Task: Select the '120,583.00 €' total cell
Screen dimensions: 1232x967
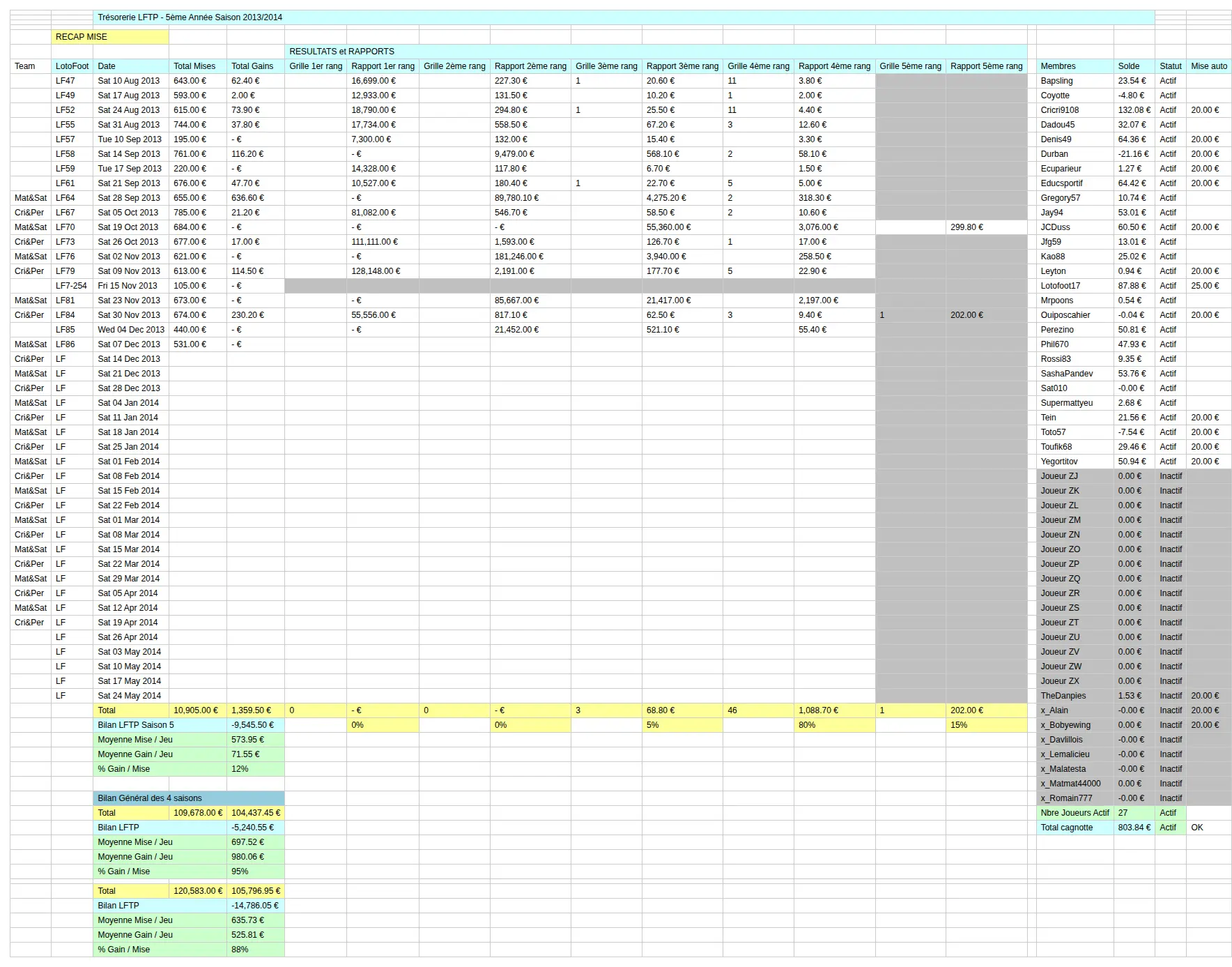Action: point(198,891)
